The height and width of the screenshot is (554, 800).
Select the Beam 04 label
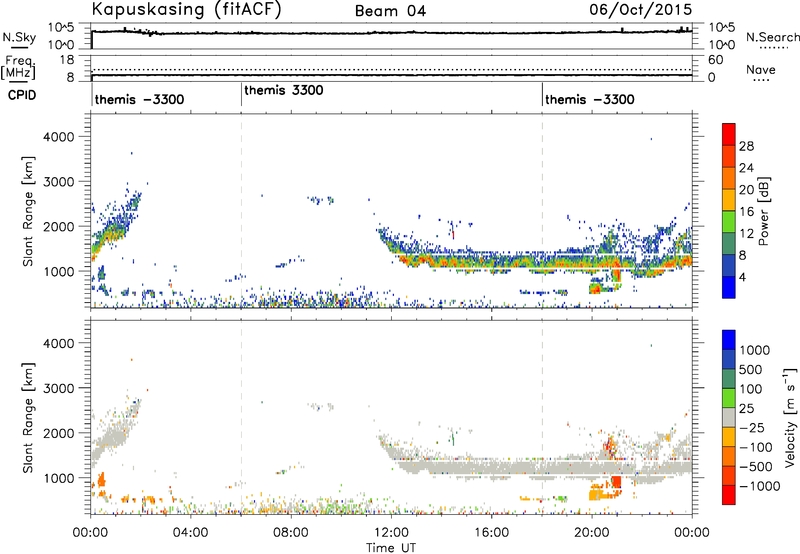click(x=390, y=11)
